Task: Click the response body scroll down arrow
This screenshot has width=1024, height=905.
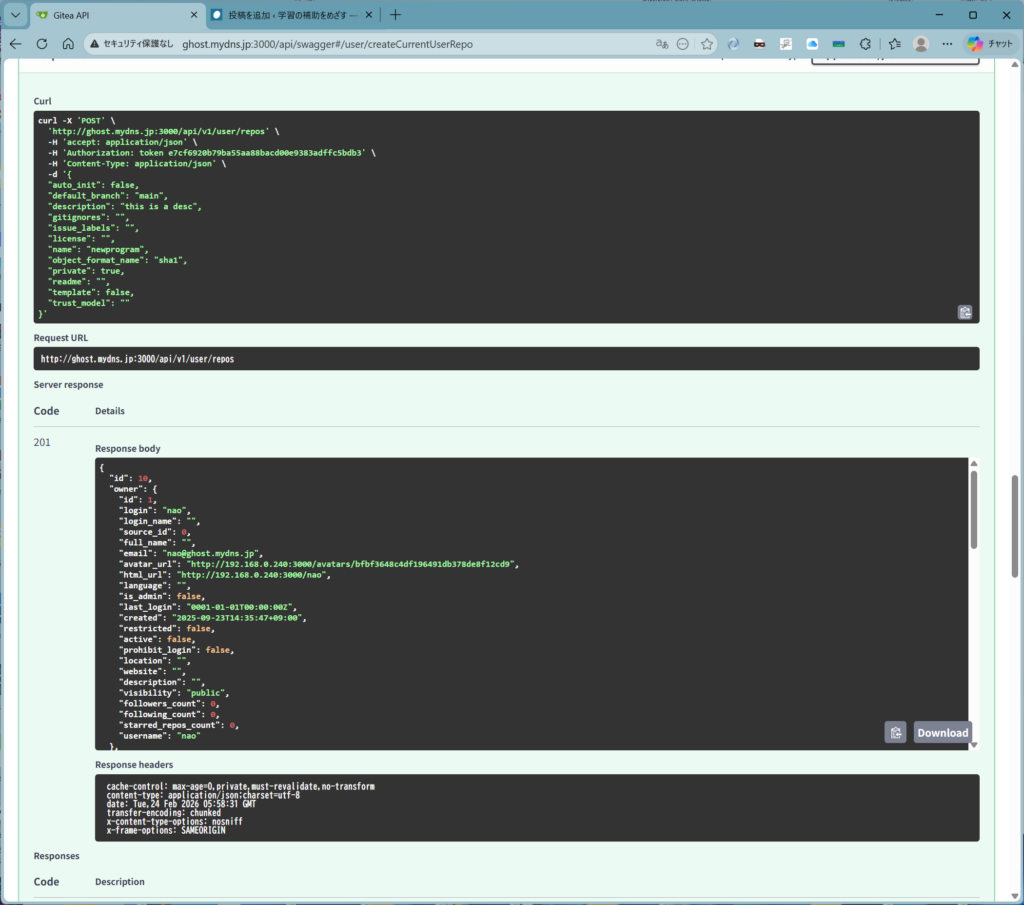Action: 974,744
